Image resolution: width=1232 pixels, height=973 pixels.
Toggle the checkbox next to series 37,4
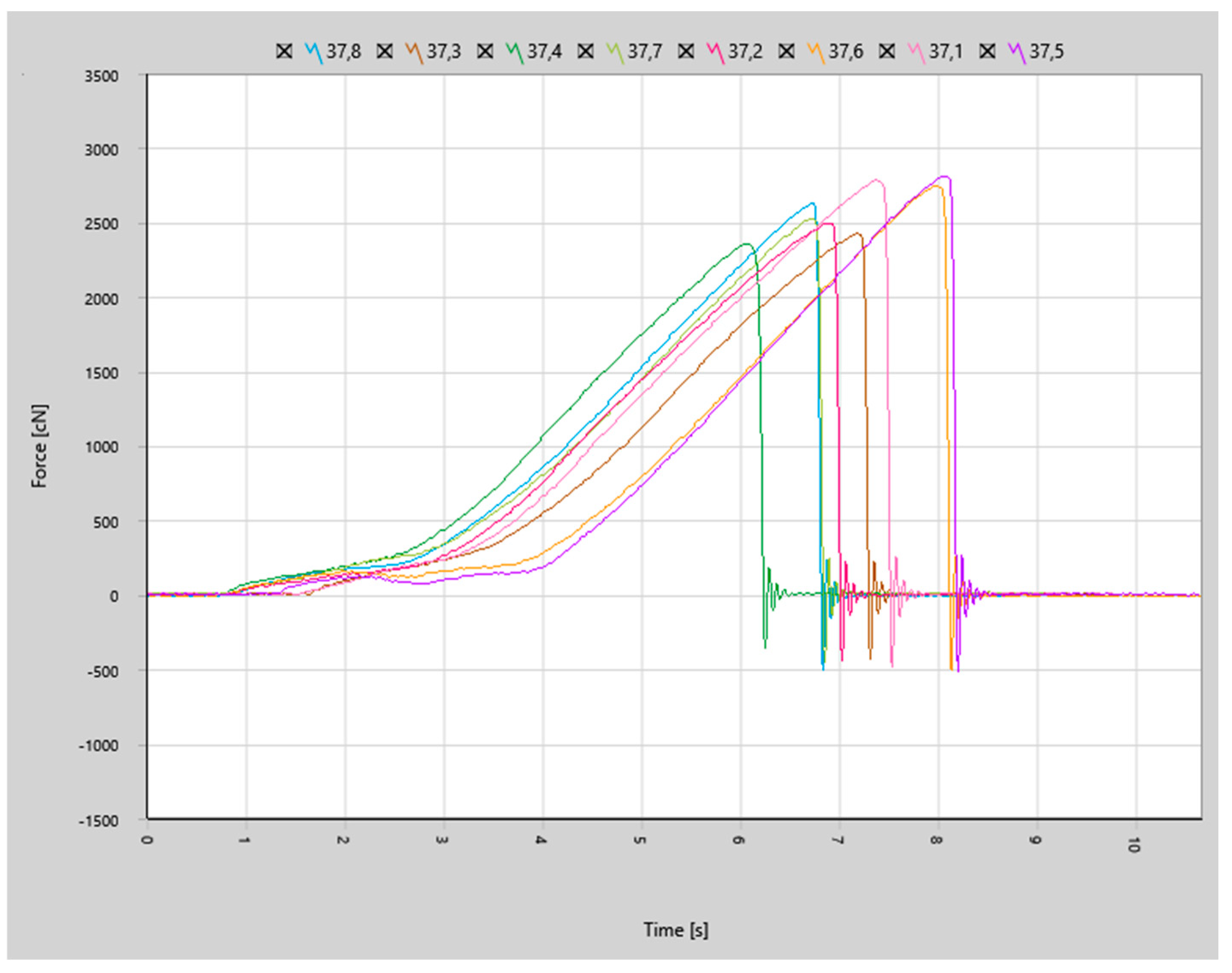pos(485,51)
